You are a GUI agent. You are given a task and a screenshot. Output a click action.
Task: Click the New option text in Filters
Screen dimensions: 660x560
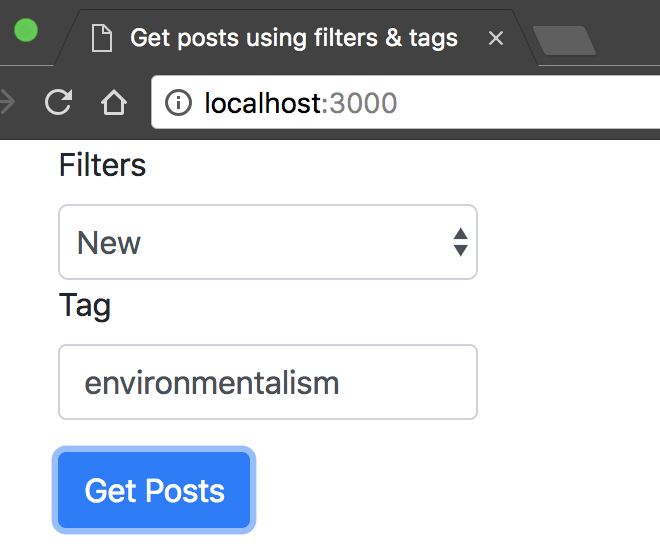109,243
